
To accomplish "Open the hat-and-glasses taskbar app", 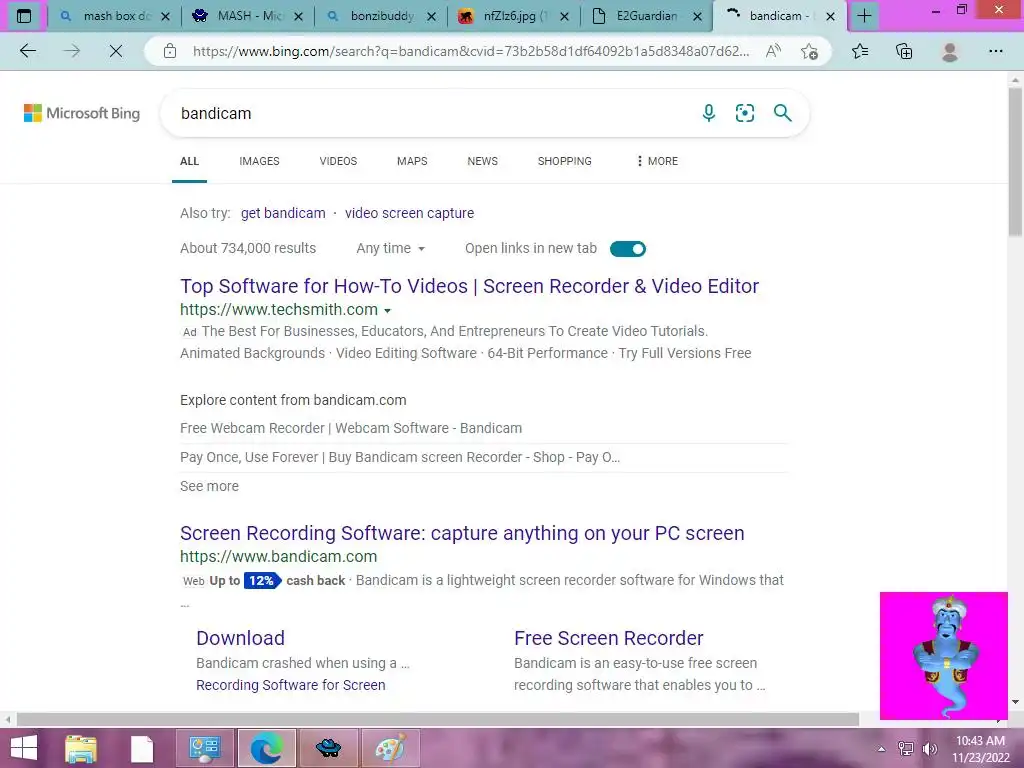I will pos(328,748).
